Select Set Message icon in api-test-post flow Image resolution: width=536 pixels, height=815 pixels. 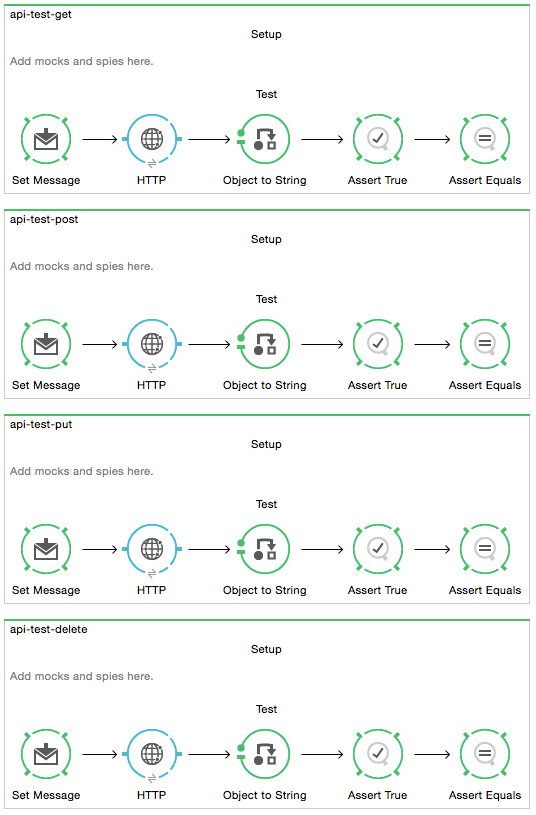[x=46, y=344]
